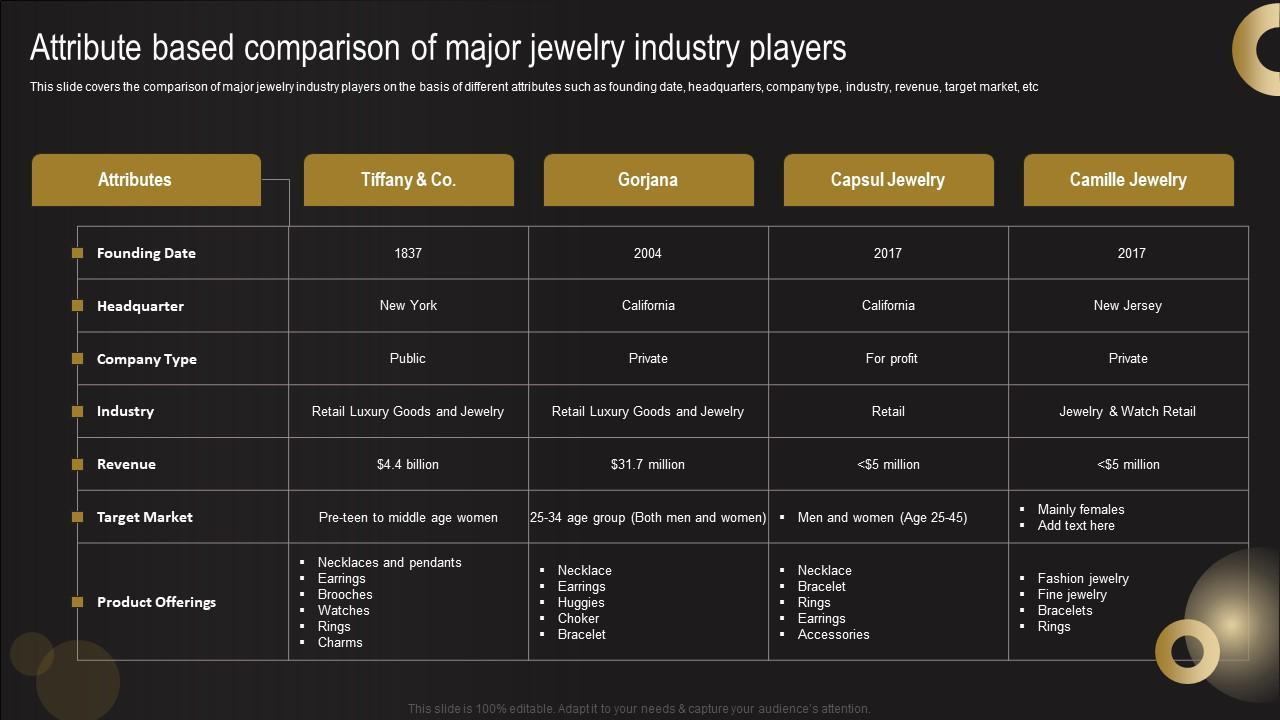Select the gold square bullet beside Target Market
Image resolution: width=1280 pixels, height=720 pixels.
click(x=77, y=517)
